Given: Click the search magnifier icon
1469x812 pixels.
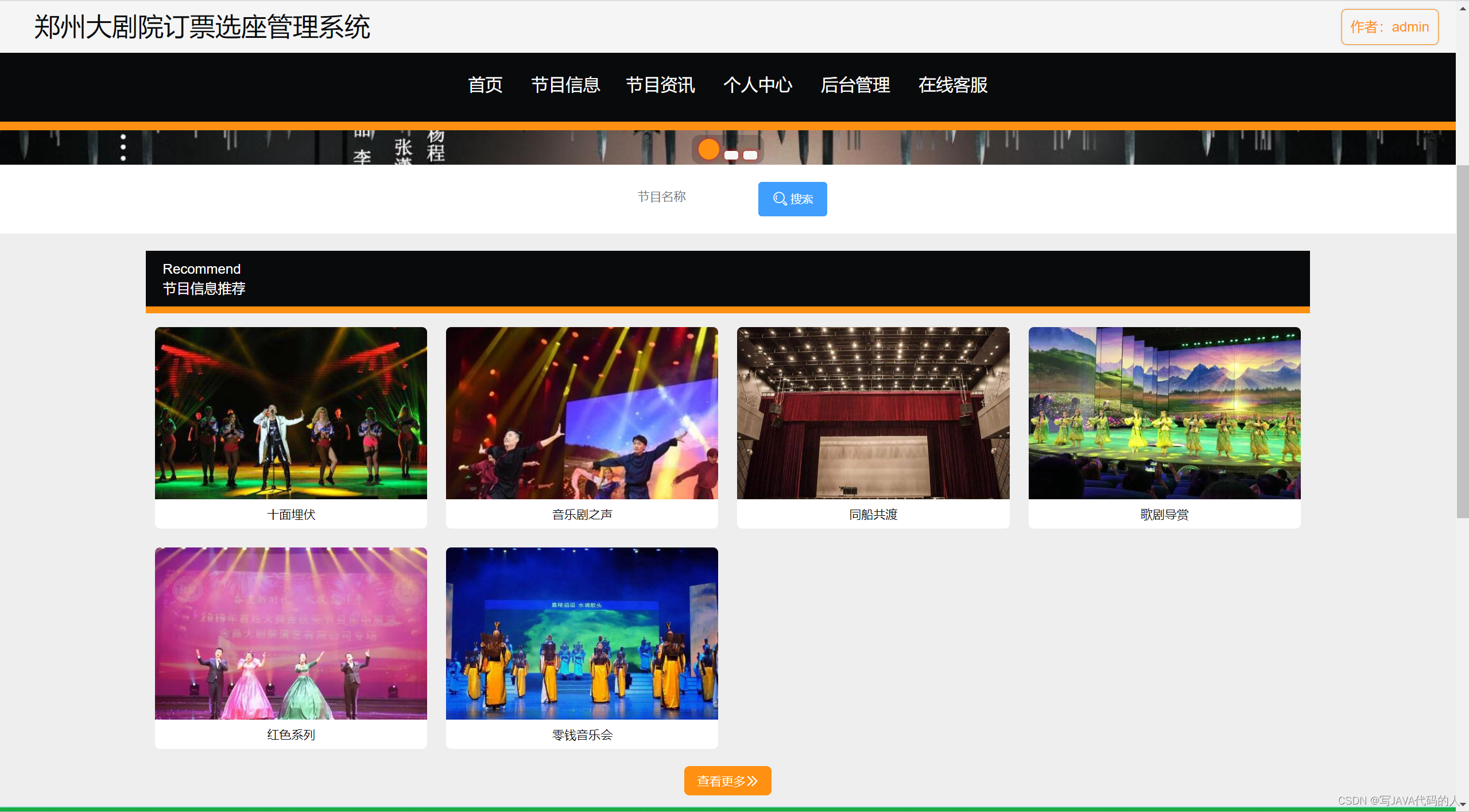Looking at the screenshot, I should (x=780, y=199).
